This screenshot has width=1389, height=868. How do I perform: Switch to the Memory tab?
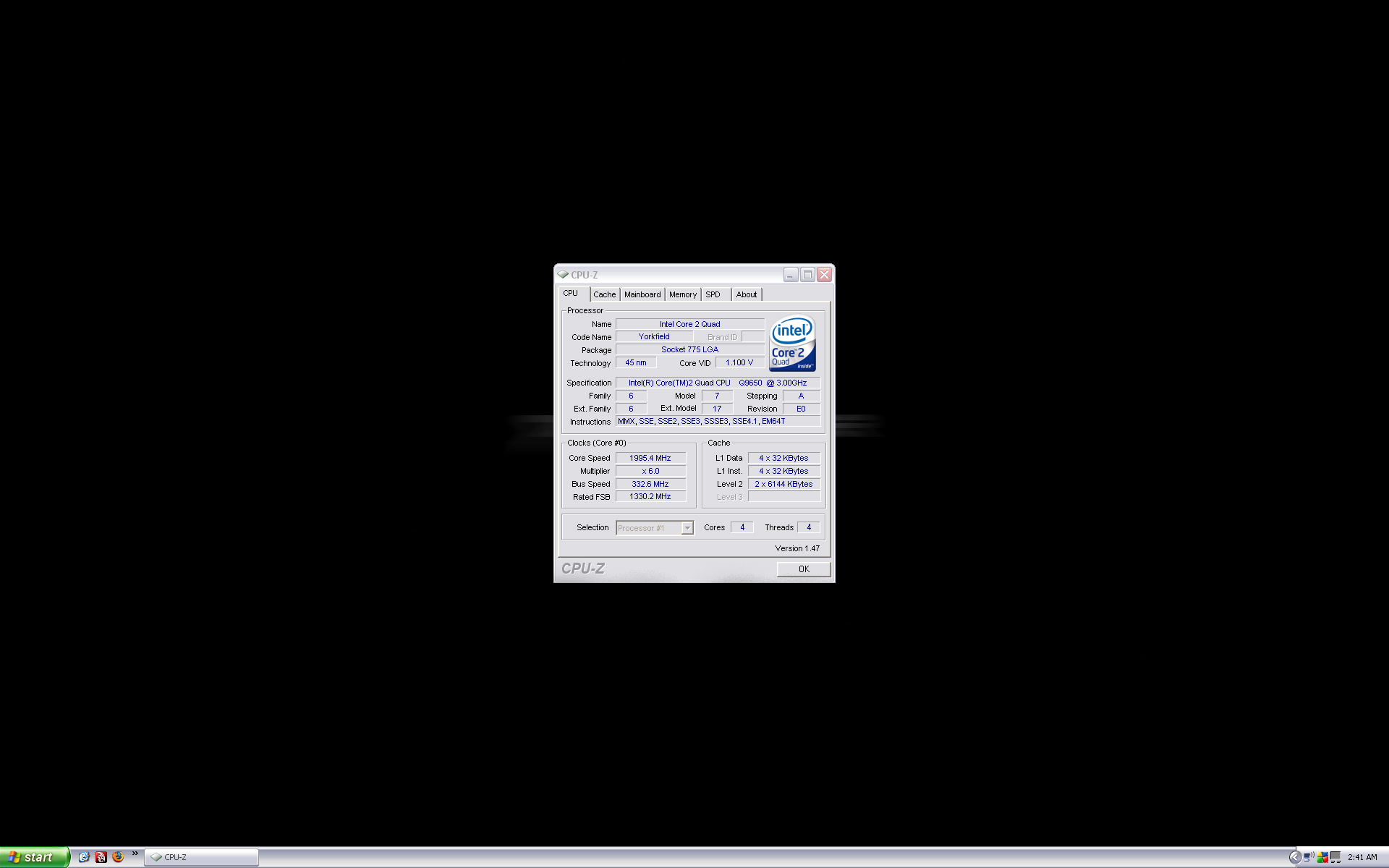tap(683, 295)
